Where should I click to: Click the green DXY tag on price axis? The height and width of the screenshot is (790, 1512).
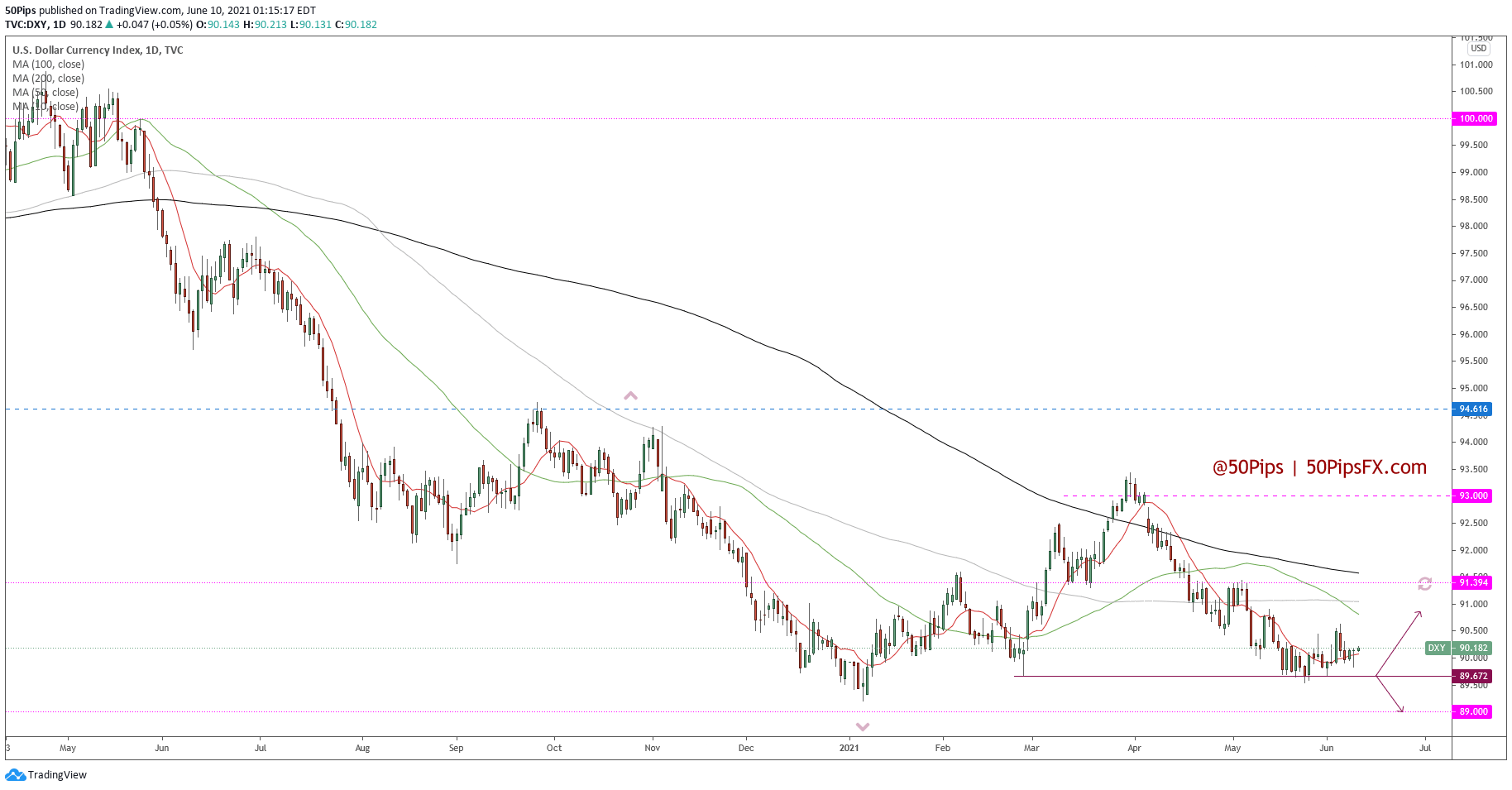tap(1437, 649)
